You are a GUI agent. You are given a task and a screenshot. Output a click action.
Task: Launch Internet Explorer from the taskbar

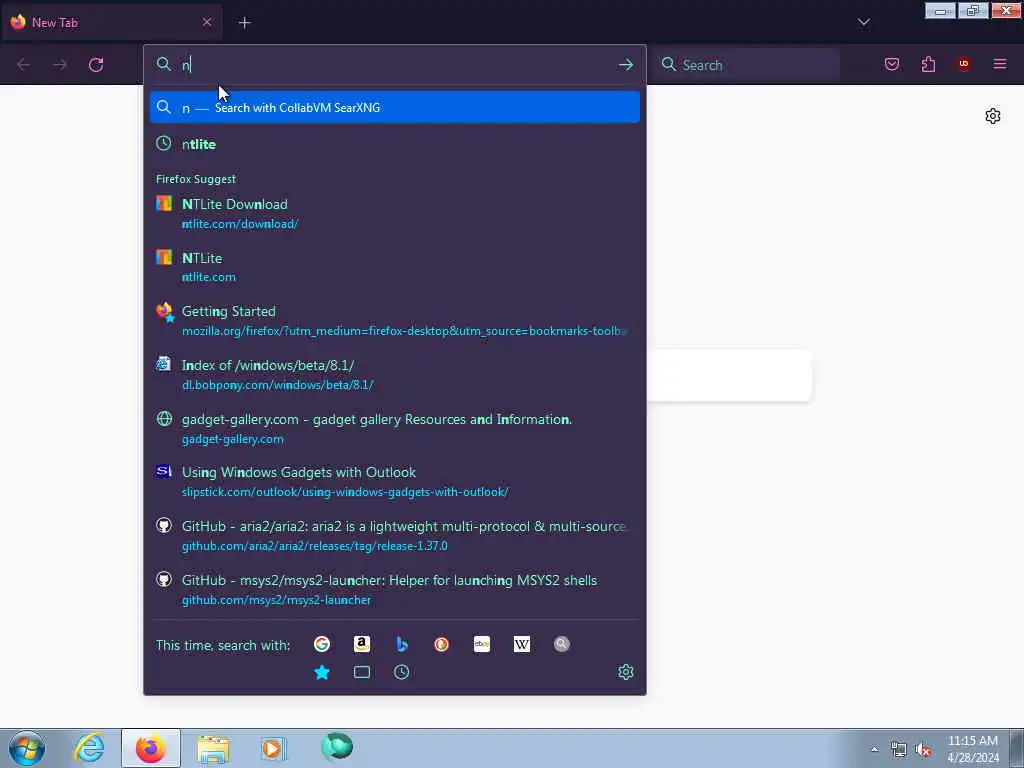pyautogui.click(x=89, y=748)
